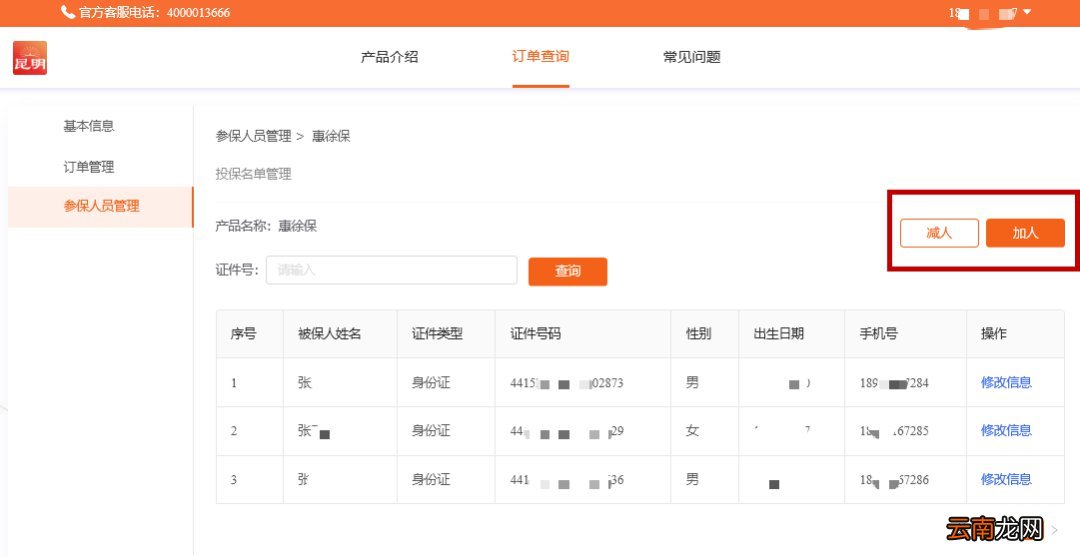Select 订单管理 in the sidebar
Image resolution: width=1080 pixels, height=557 pixels.
89,167
